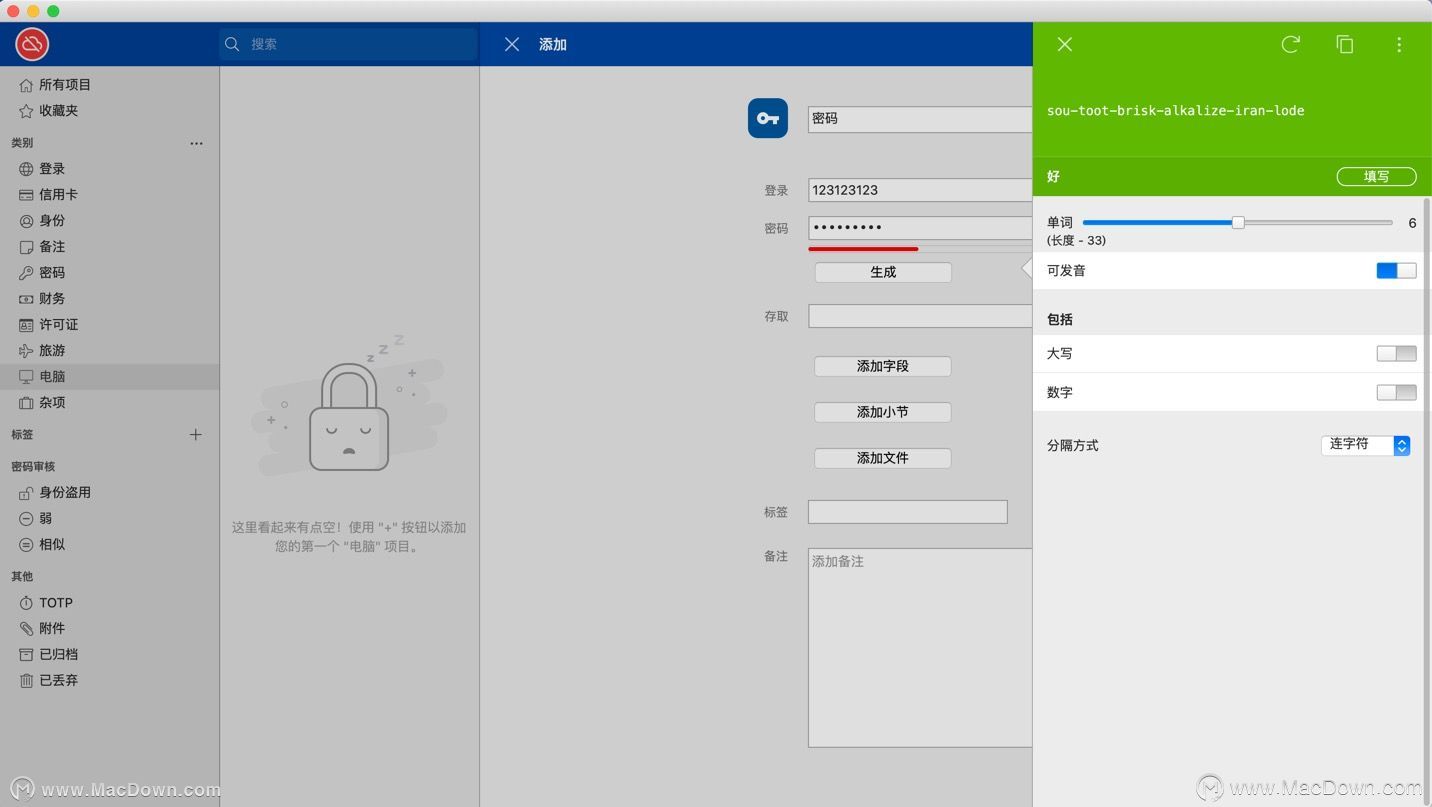Select 旅游 category

[x=109, y=351]
